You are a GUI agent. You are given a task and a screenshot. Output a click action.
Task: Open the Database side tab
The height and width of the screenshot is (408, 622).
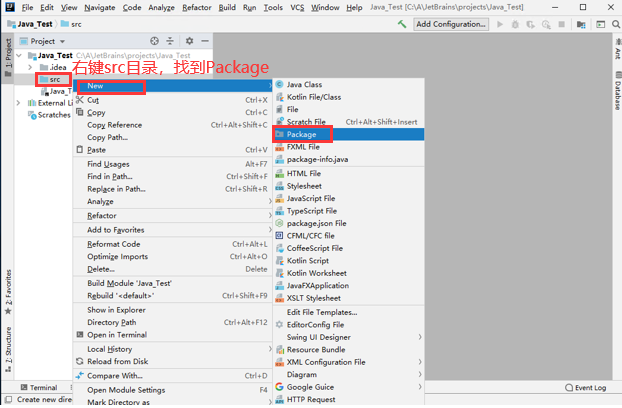click(618, 91)
